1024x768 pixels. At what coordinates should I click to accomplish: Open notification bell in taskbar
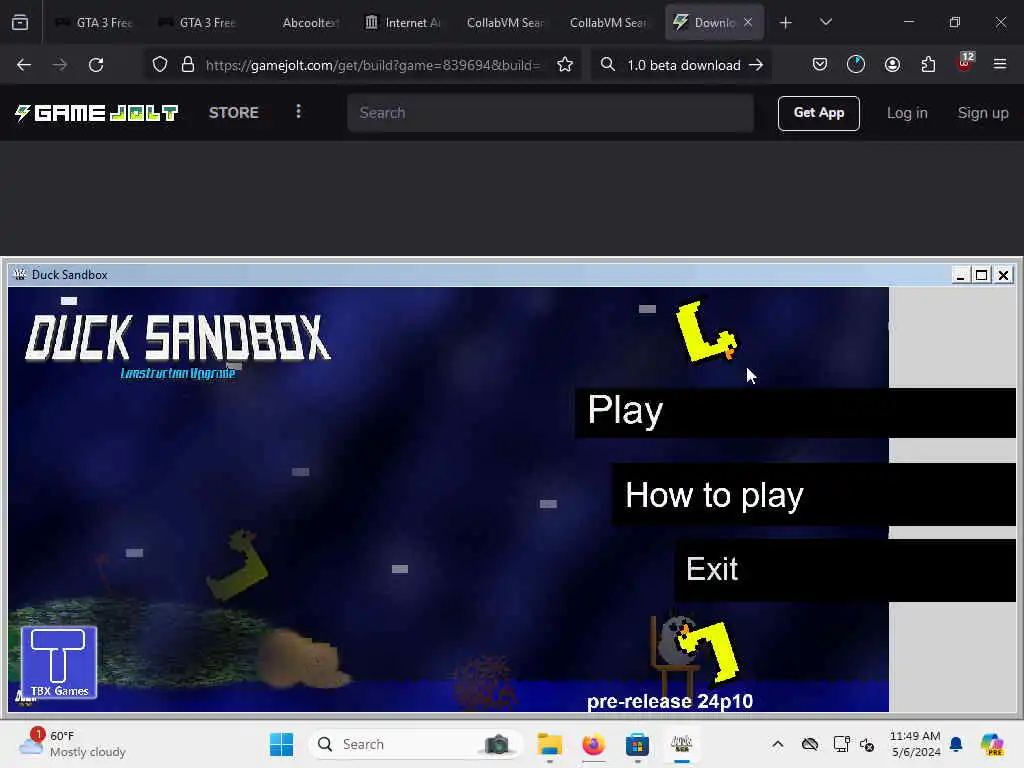click(x=956, y=744)
